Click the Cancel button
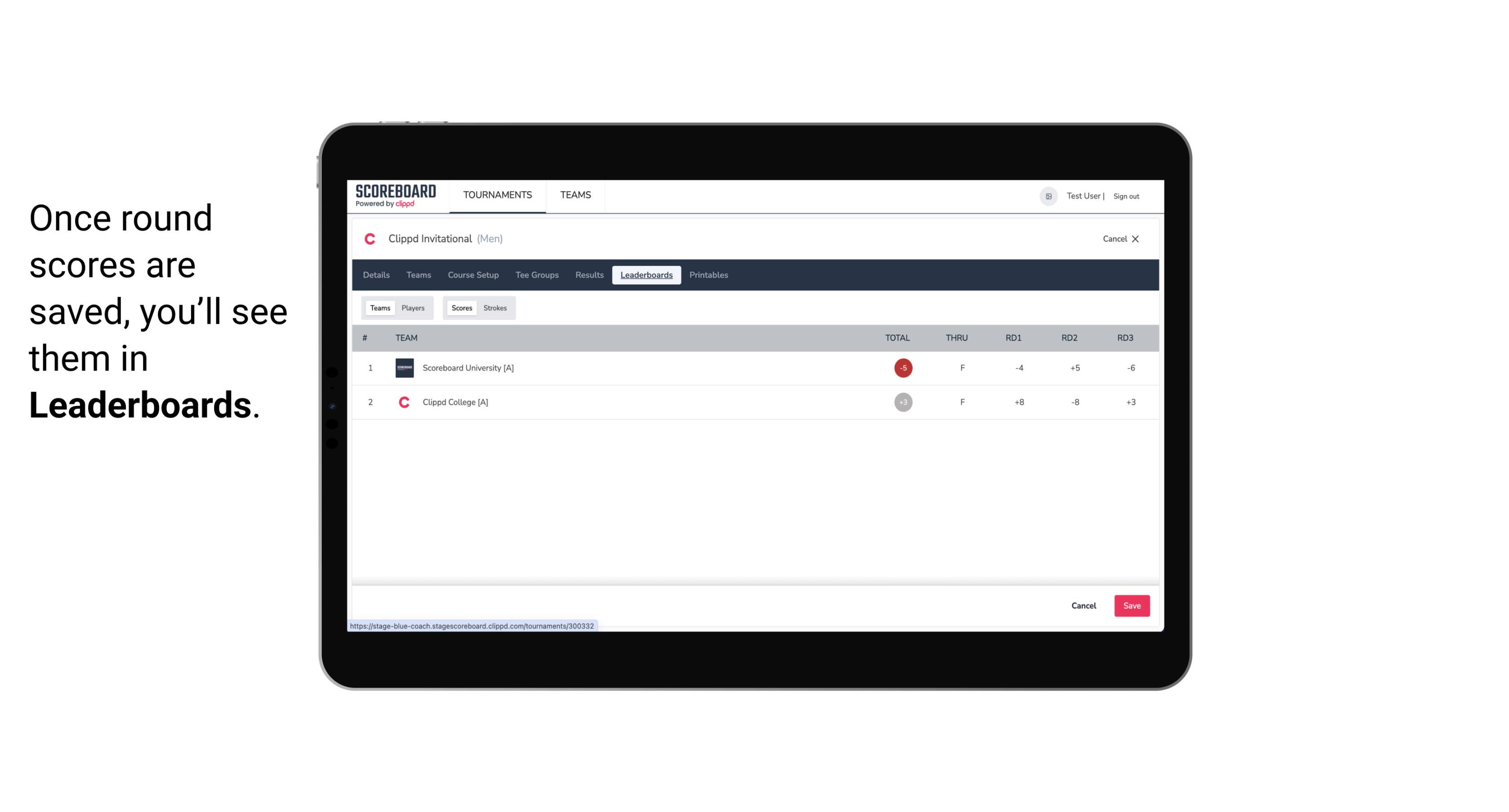This screenshot has width=1509, height=812. [x=1084, y=605]
